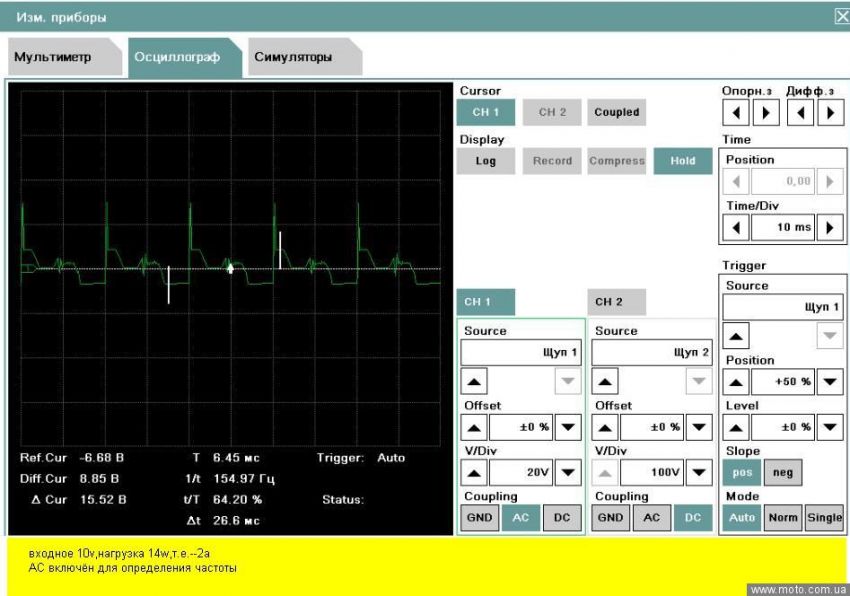850x596 pixels.
Task: Open the Симуляторы tab
Action: [305, 56]
